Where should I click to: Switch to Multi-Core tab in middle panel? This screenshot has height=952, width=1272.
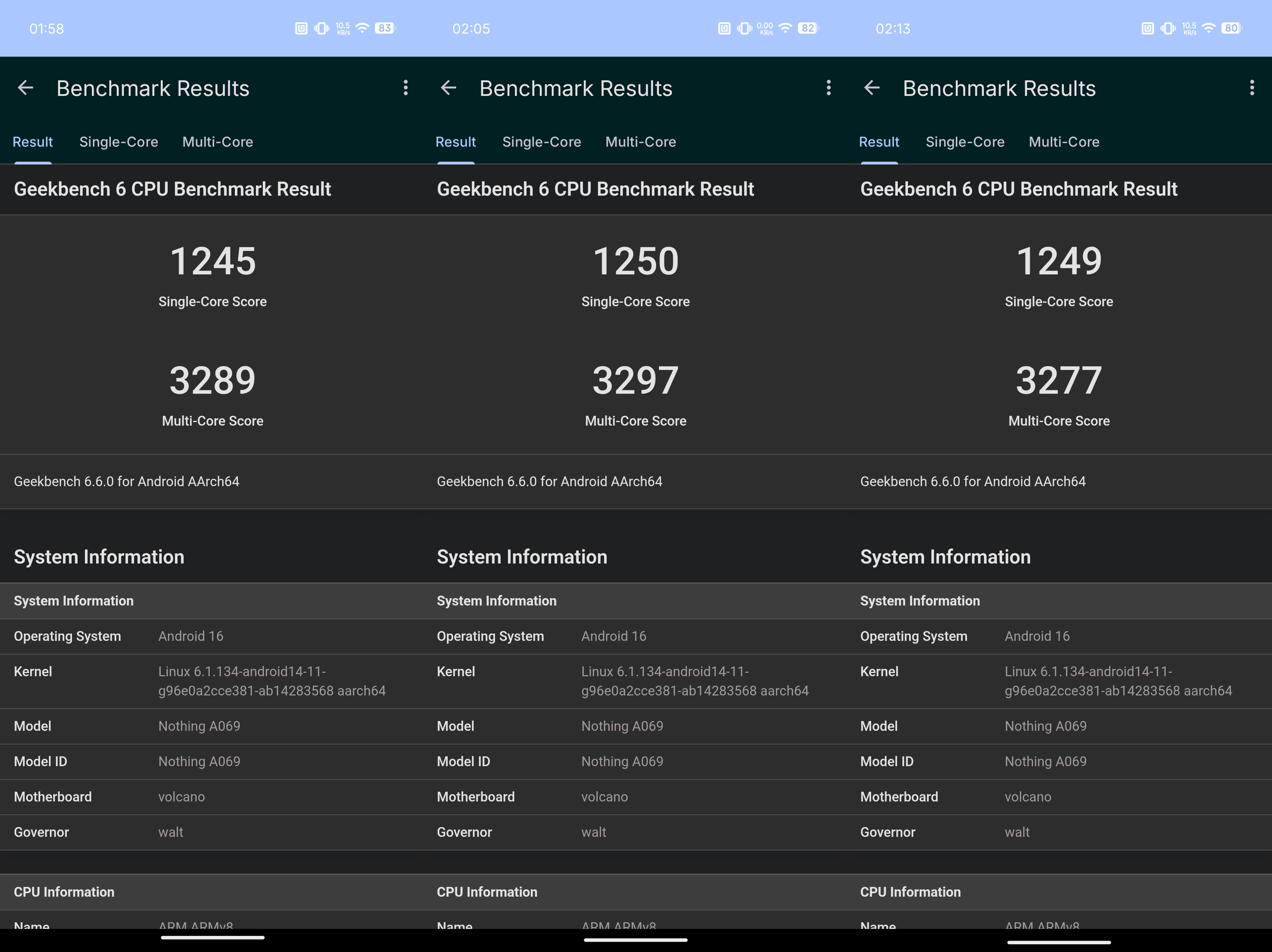click(641, 142)
